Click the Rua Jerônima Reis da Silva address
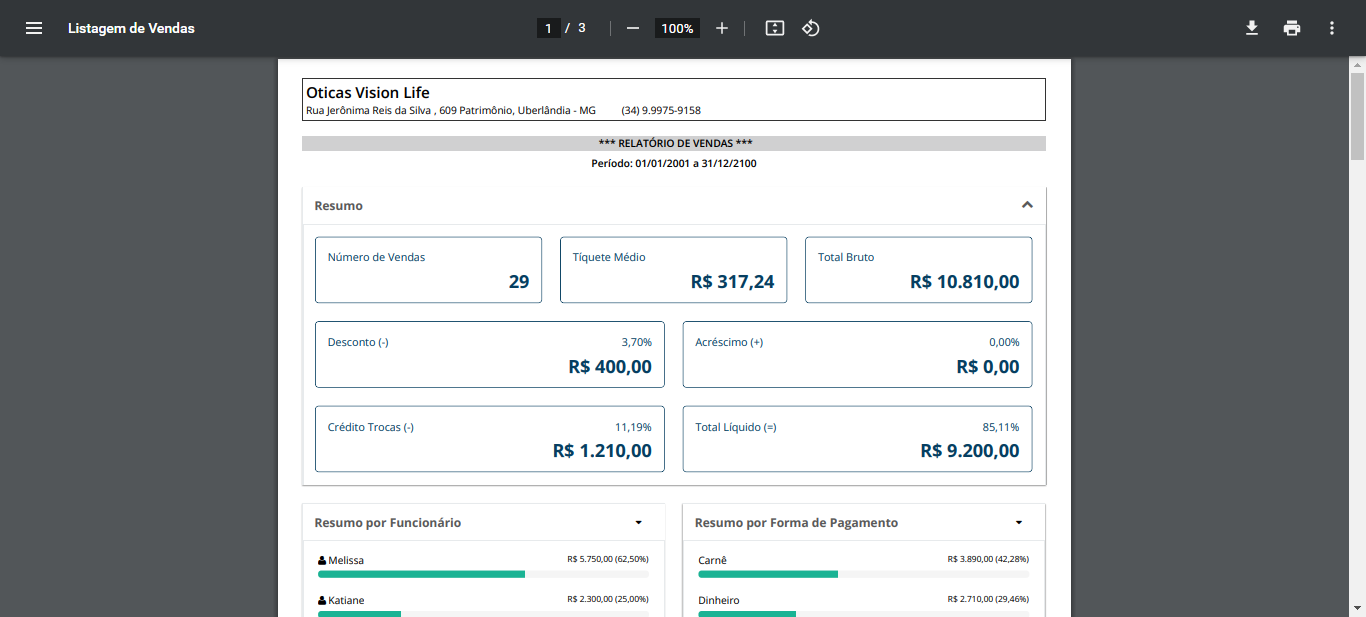The height and width of the screenshot is (617, 1366). (450, 110)
